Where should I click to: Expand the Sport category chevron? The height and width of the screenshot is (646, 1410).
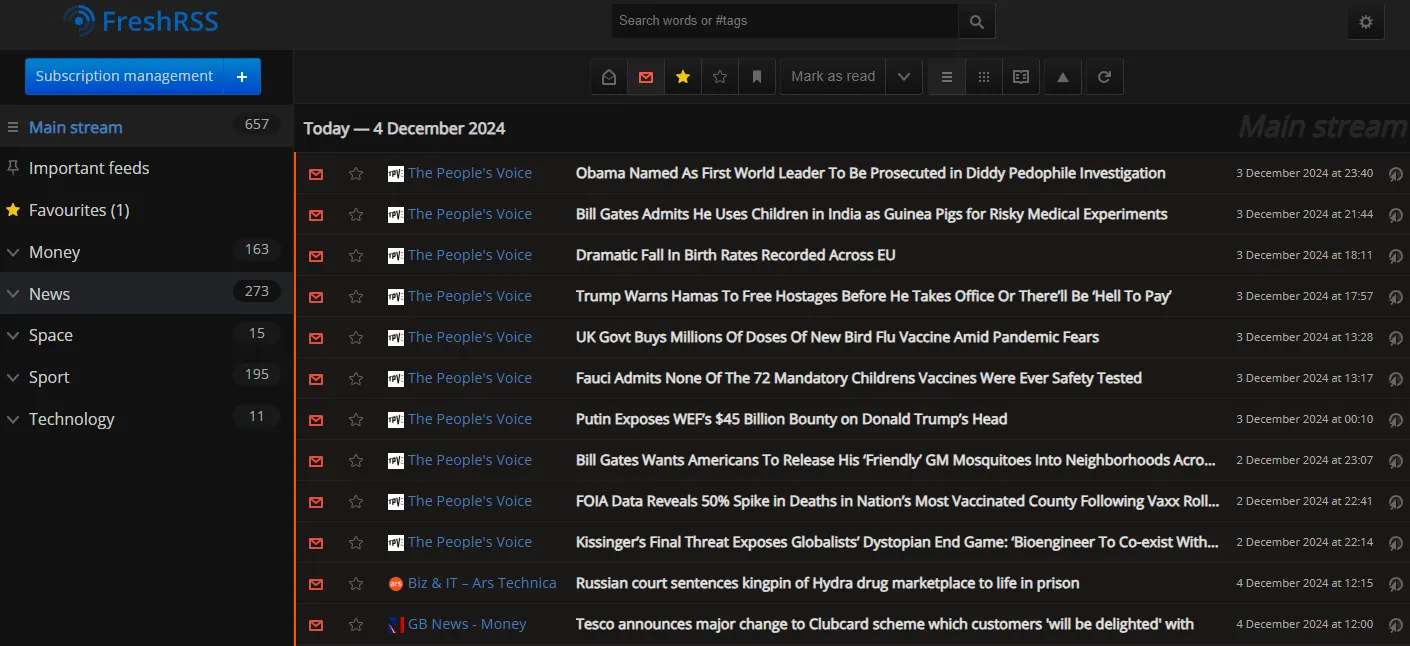13,378
